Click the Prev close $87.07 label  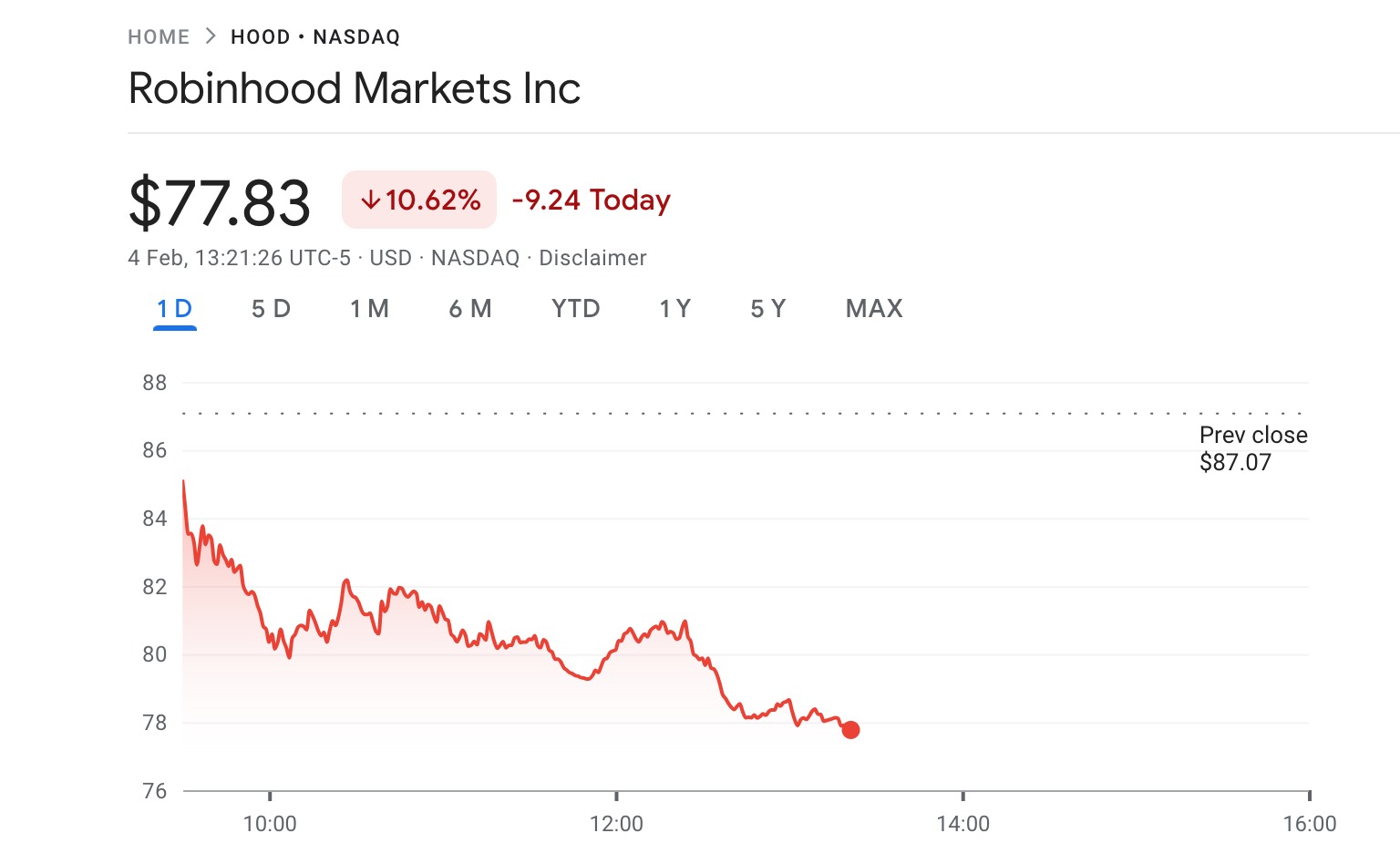1252,448
